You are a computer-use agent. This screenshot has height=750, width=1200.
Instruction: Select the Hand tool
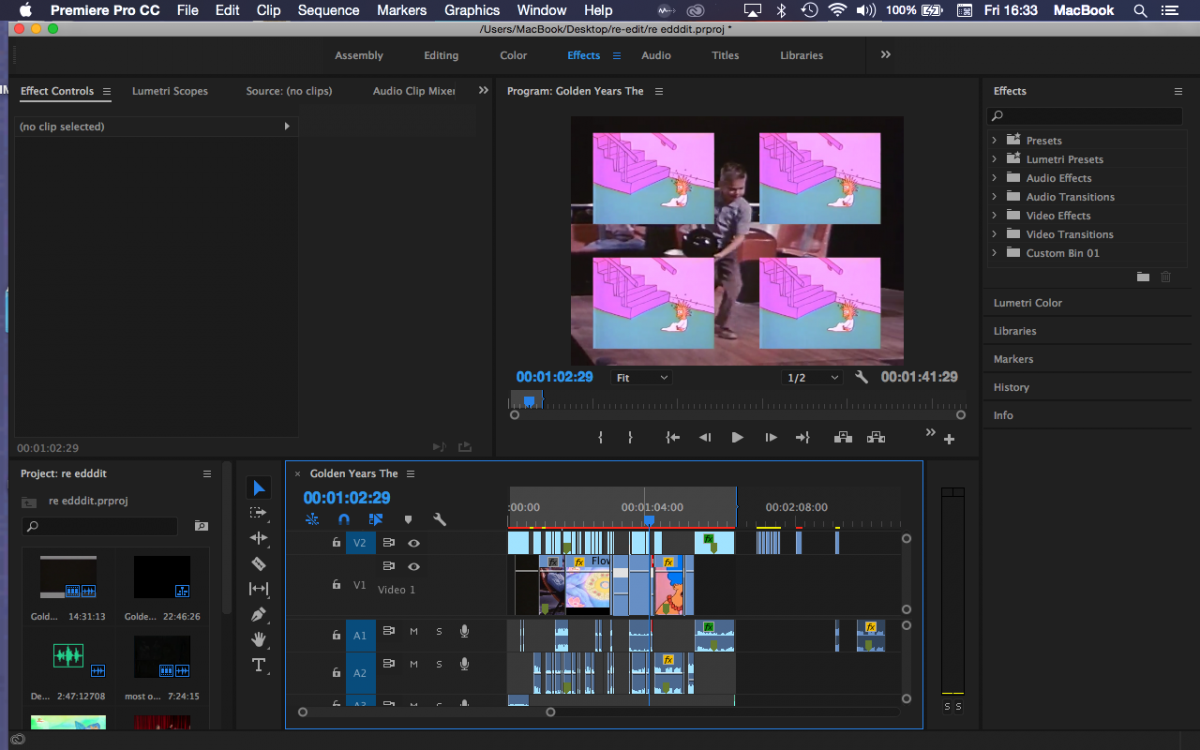259,640
